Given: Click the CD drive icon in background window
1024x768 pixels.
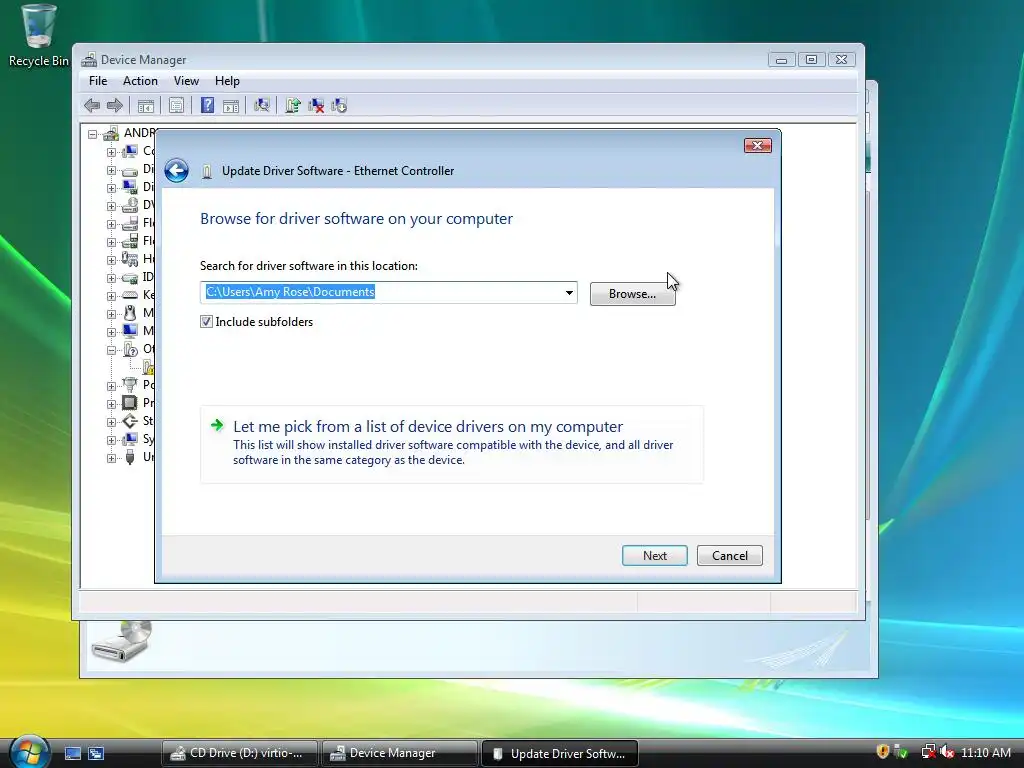Looking at the screenshot, I should tap(122, 641).
